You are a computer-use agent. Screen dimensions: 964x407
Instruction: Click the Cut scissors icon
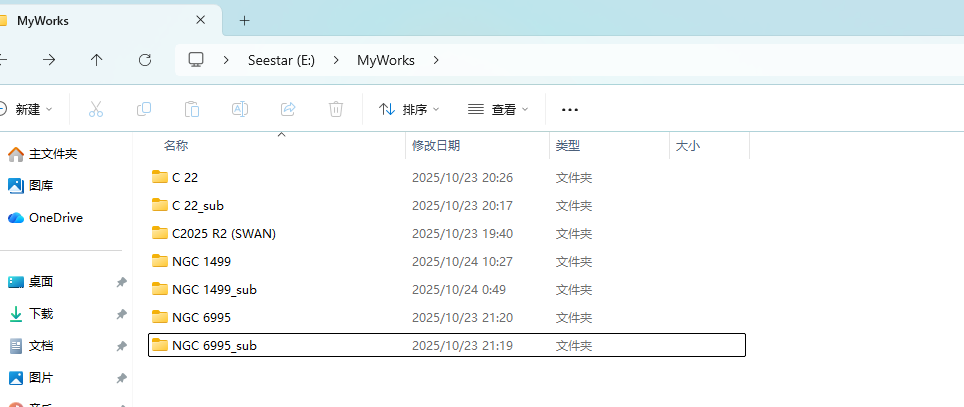coord(96,109)
